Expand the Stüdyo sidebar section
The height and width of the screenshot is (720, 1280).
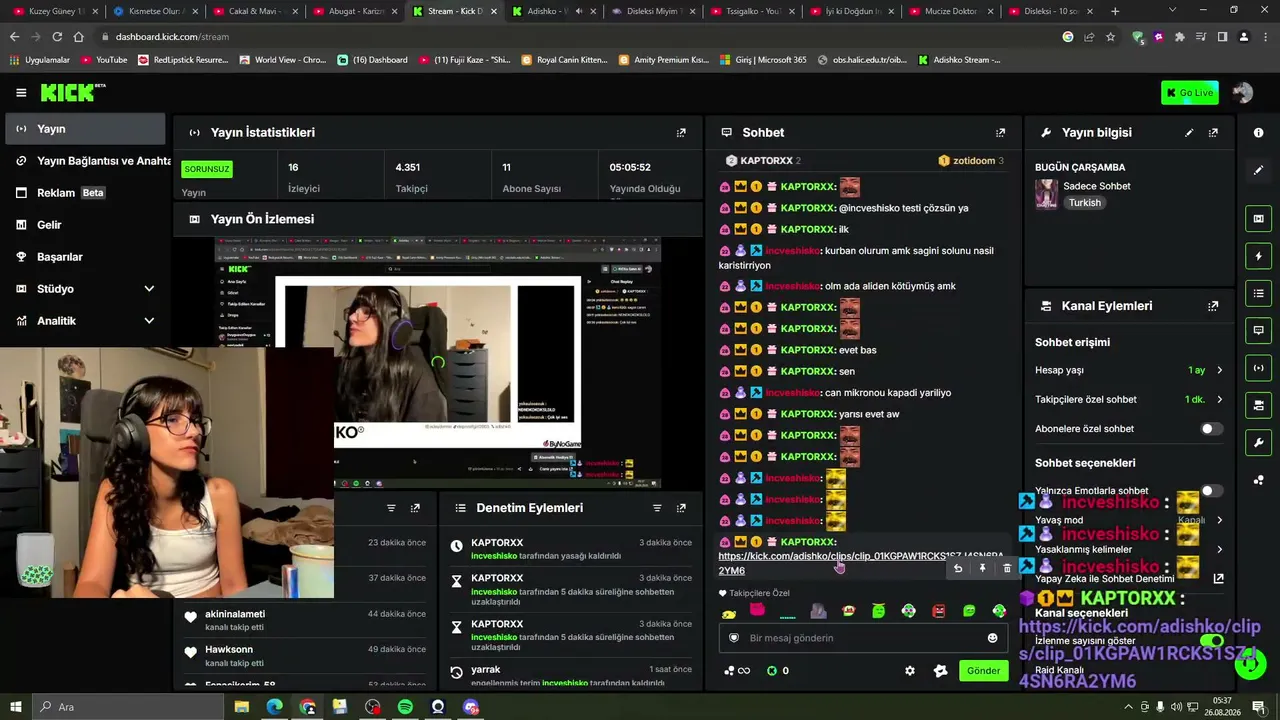(x=85, y=289)
